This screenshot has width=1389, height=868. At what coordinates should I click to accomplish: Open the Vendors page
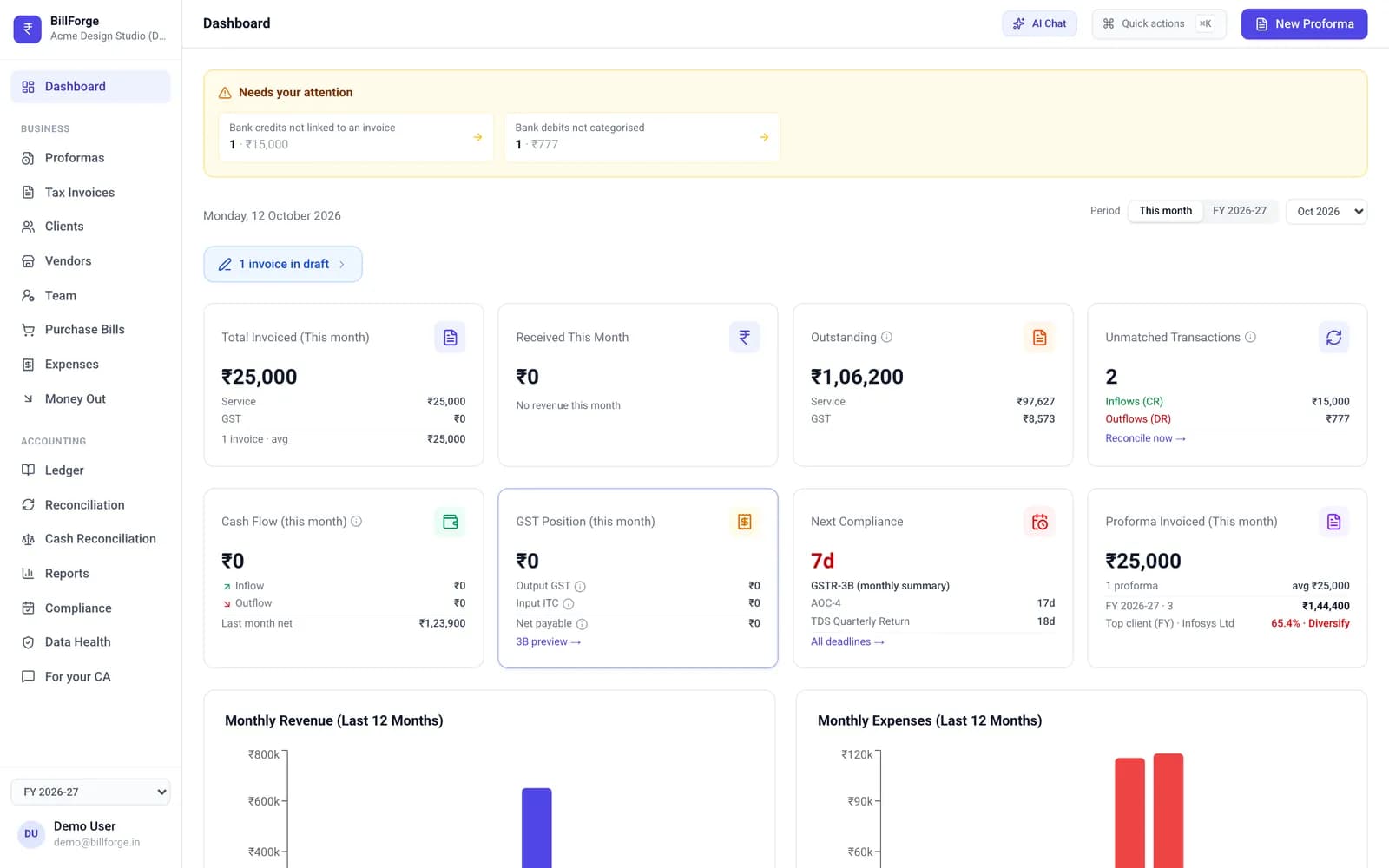[90, 261]
